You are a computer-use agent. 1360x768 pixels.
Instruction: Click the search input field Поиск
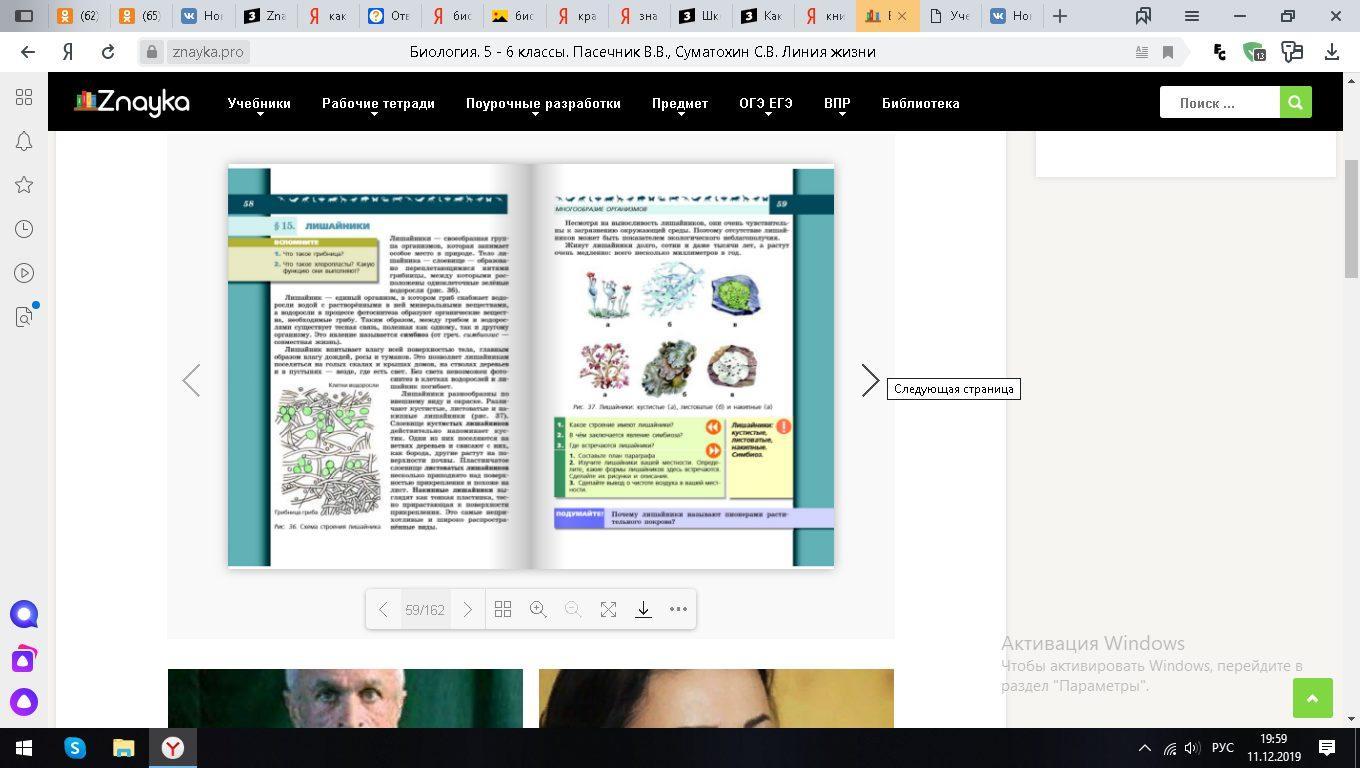[x=1219, y=102]
